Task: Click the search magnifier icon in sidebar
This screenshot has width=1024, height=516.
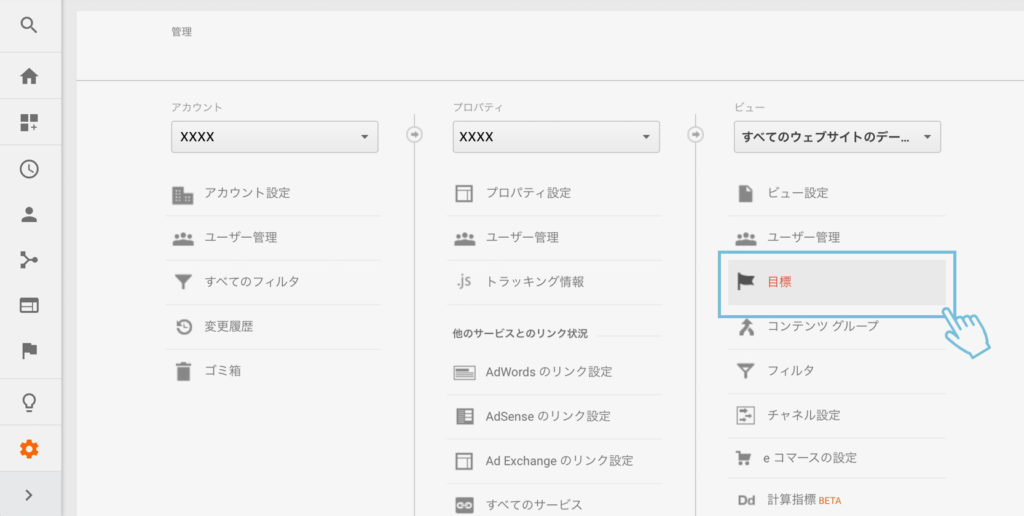Action: click(x=29, y=25)
